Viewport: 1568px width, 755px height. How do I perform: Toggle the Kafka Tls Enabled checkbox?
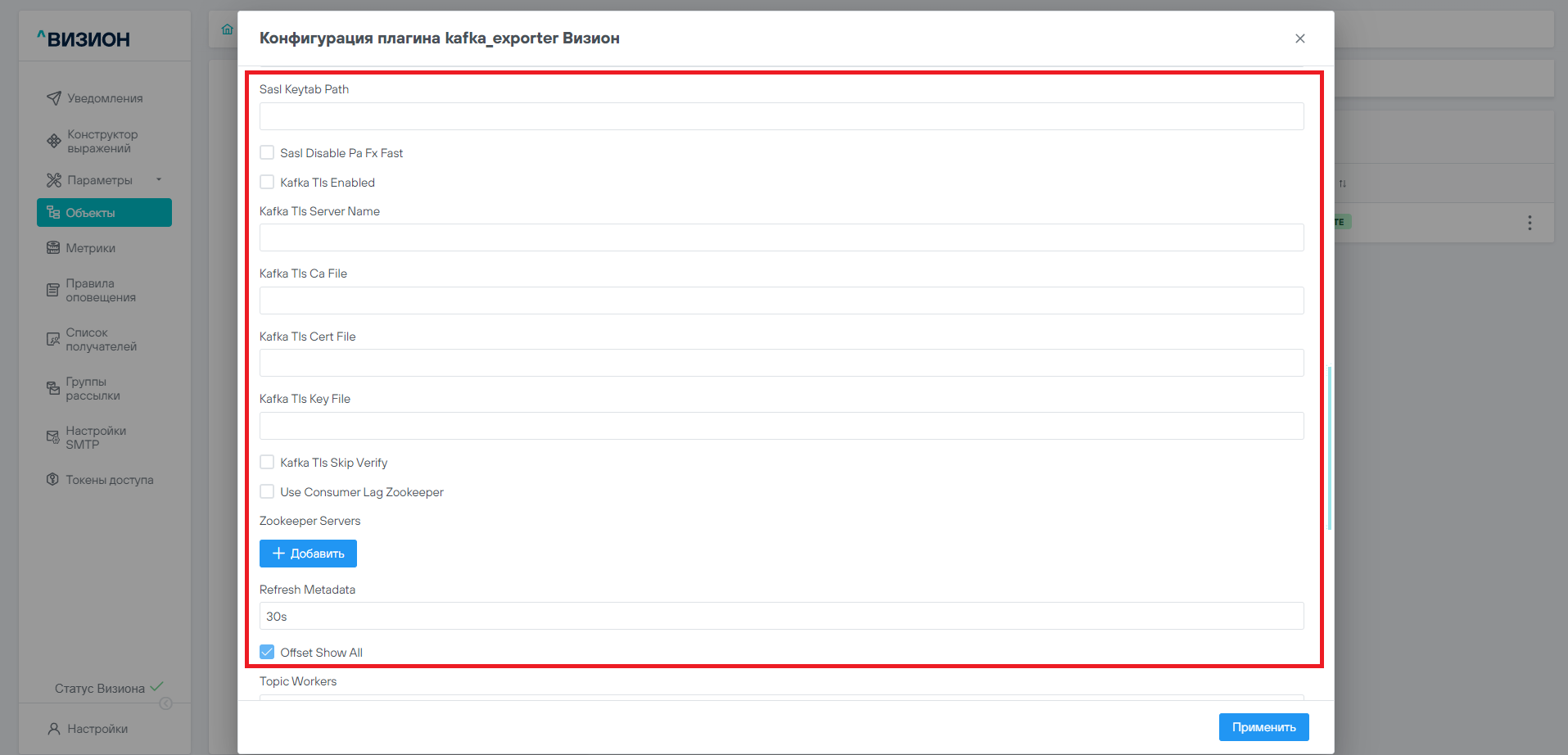tap(267, 182)
